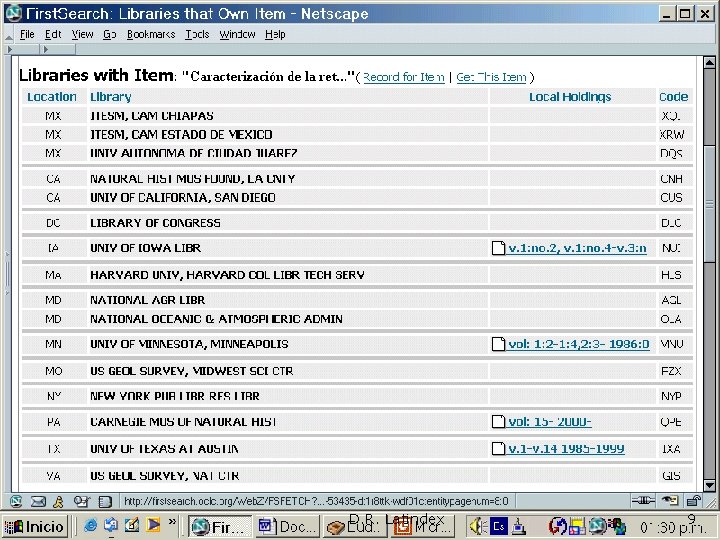Click the Texas at Austin holdings document icon

tap(498, 449)
